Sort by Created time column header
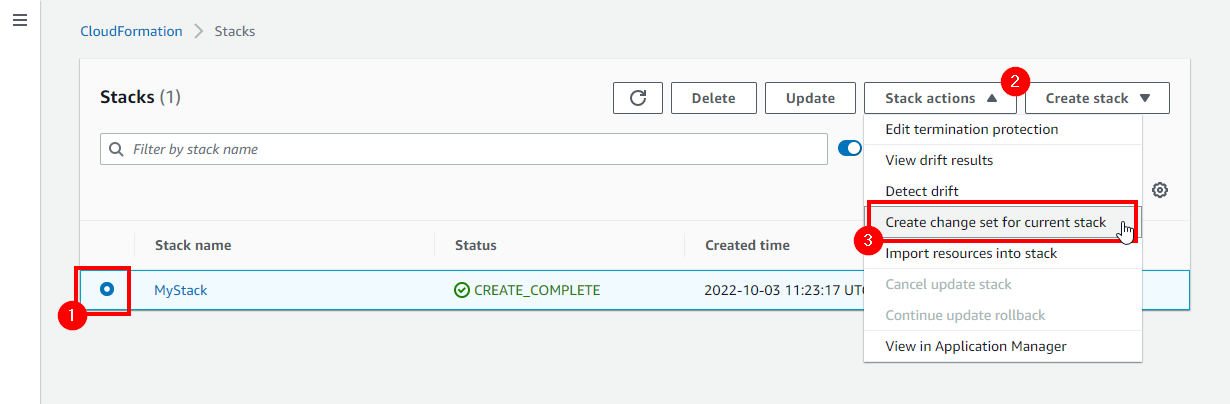 747,245
